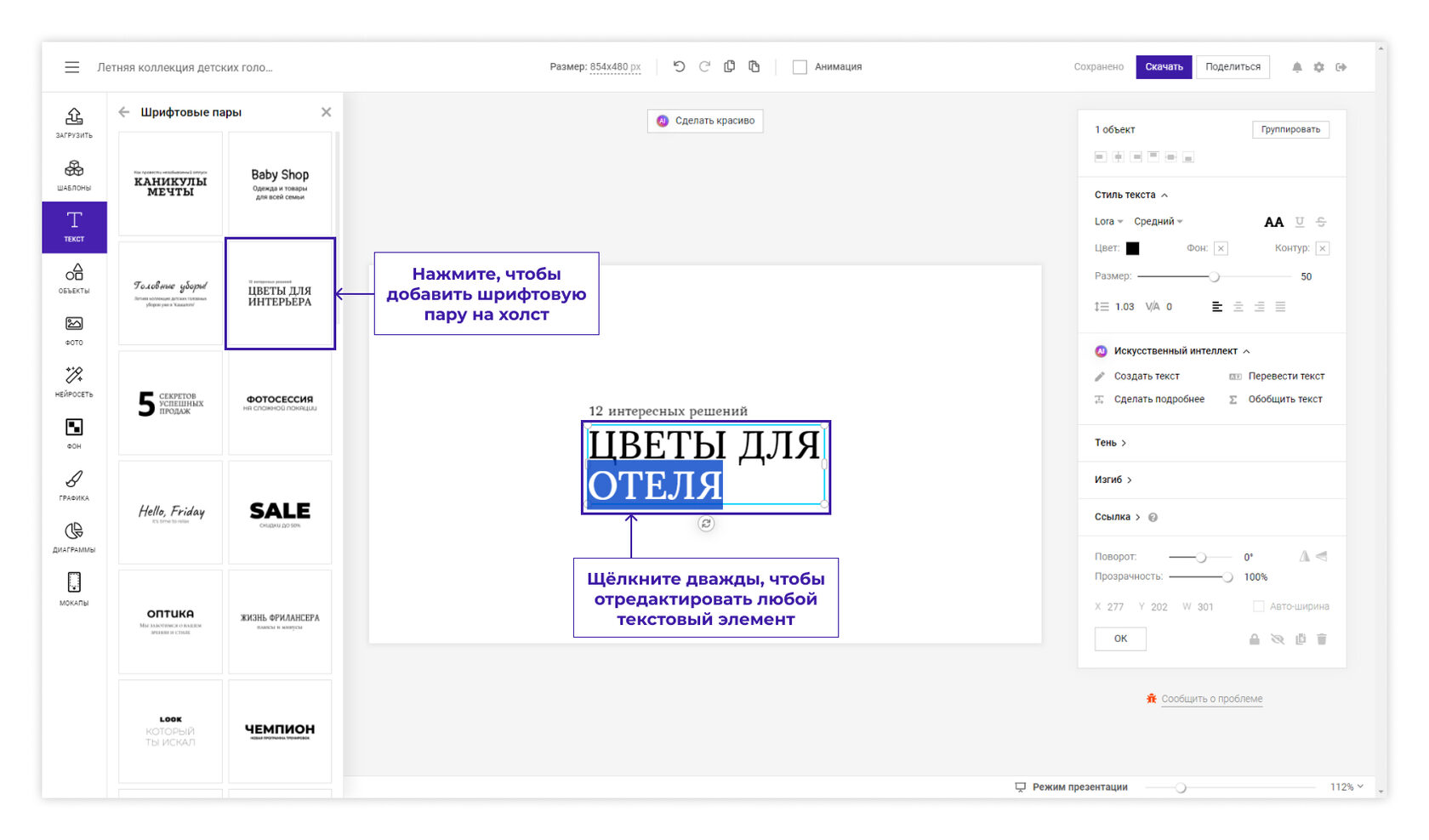Click the Поворот rotation slider handle

click(1201, 558)
